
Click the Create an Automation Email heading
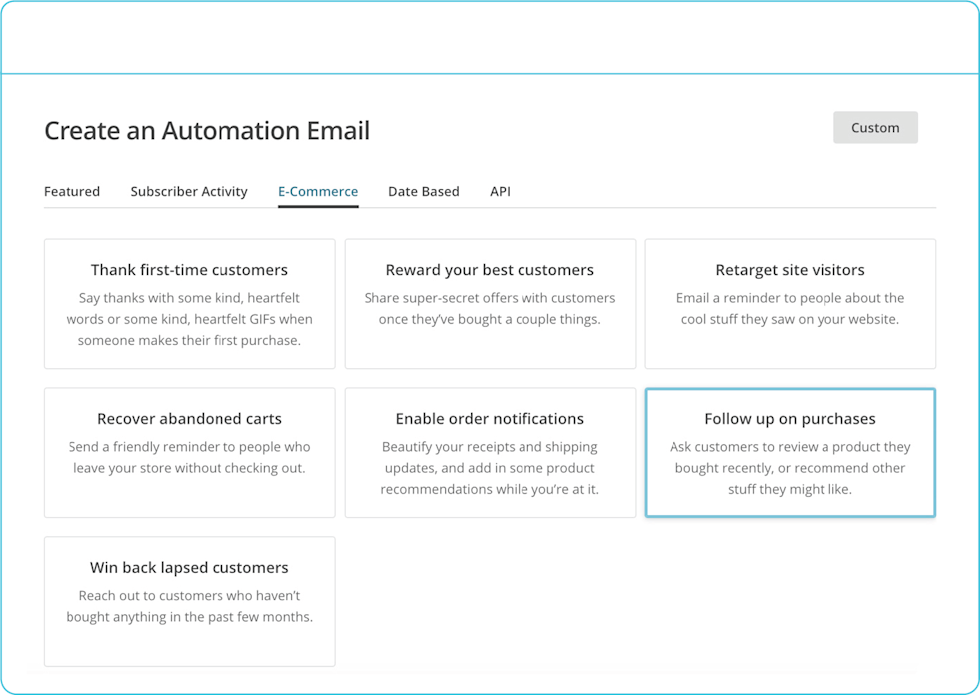click(x=207, y=131)
